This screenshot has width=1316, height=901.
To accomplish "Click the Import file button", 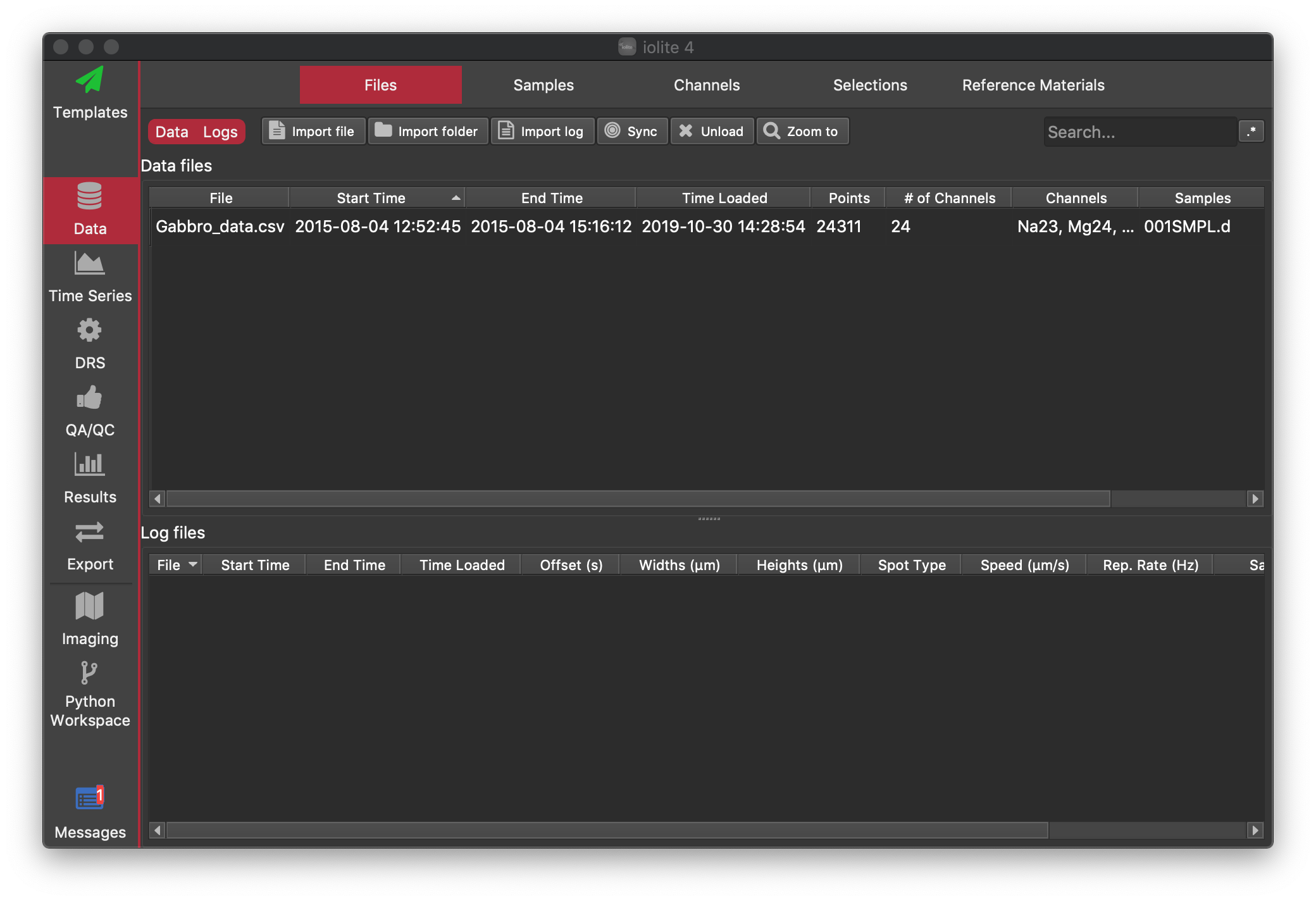I will pos(313,131).
